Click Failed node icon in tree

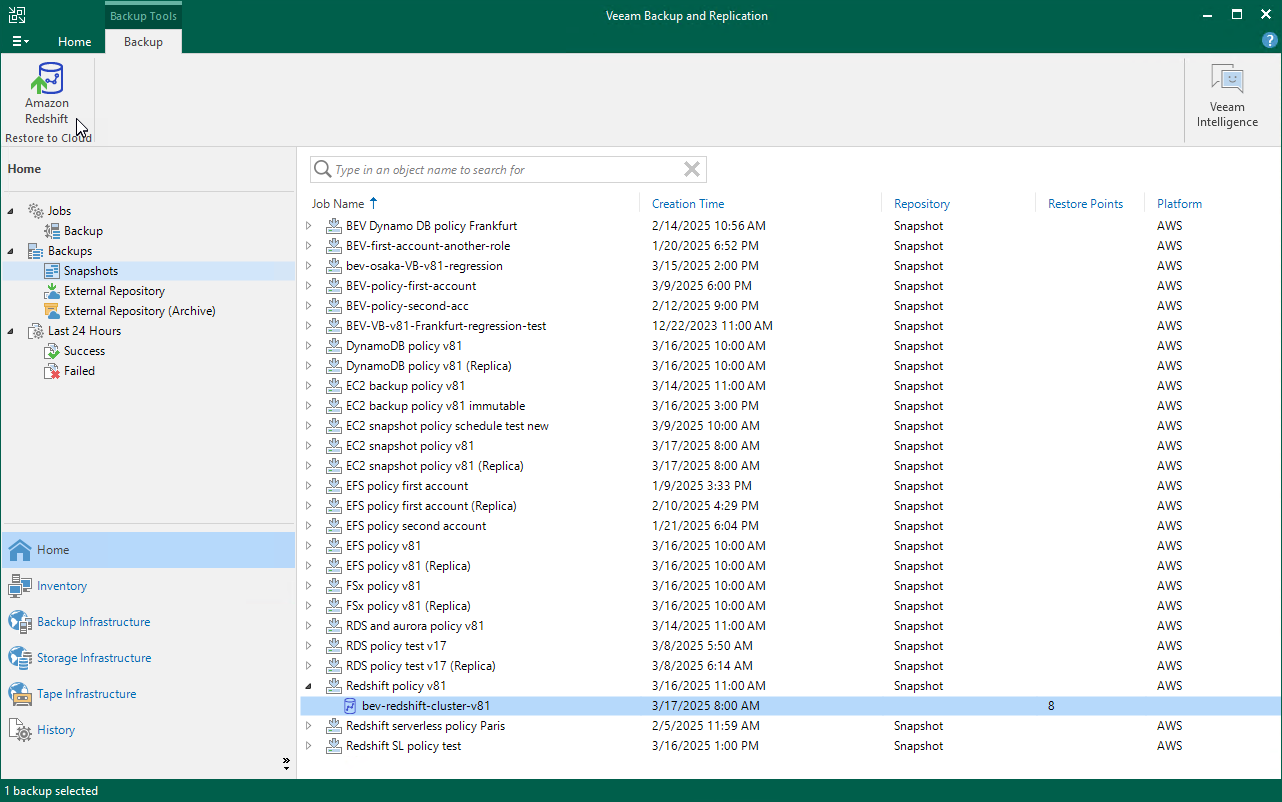pos(52,371)
